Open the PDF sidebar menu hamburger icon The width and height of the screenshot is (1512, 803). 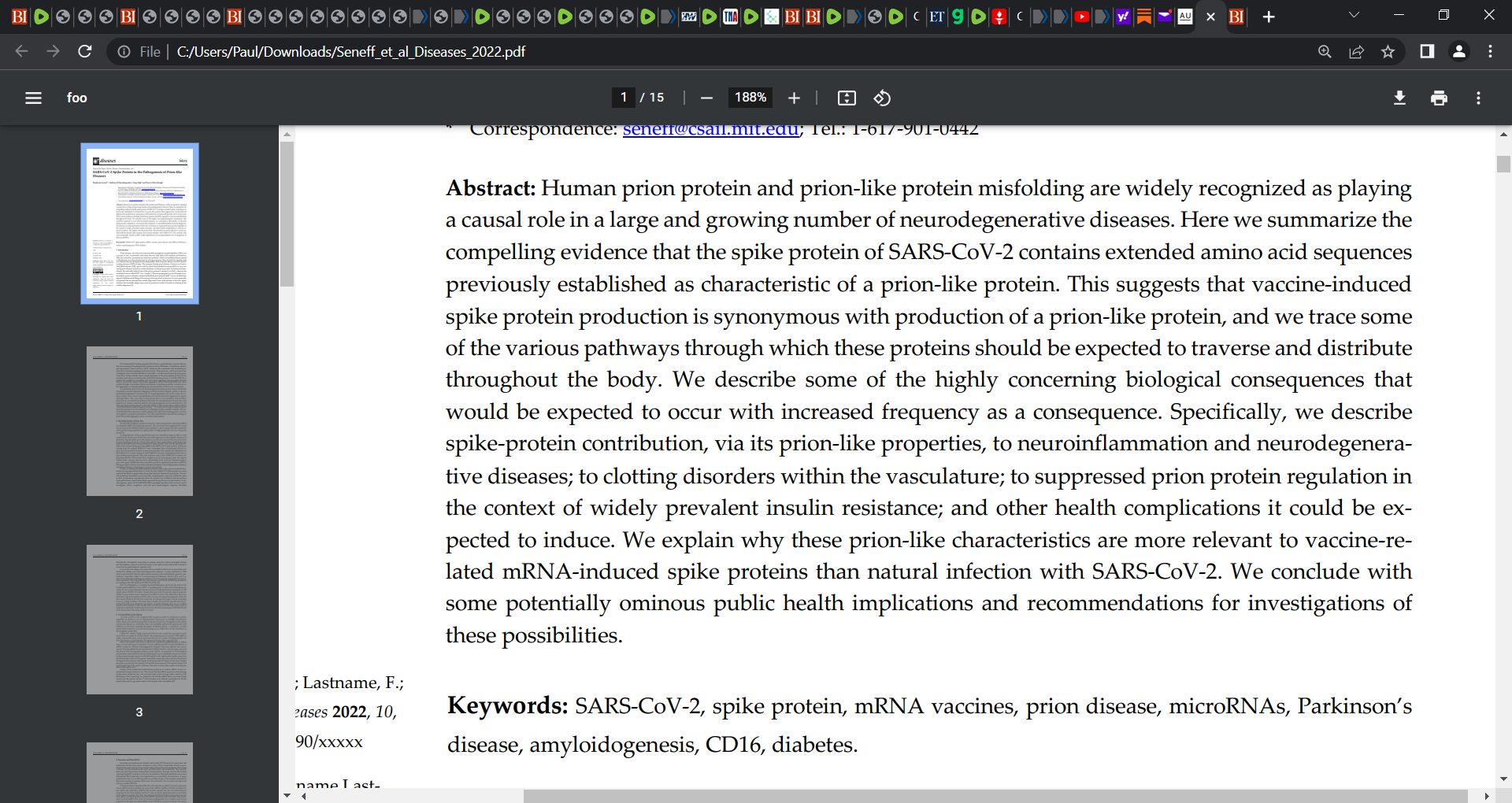pyautogui.click(x=33, y=98)
